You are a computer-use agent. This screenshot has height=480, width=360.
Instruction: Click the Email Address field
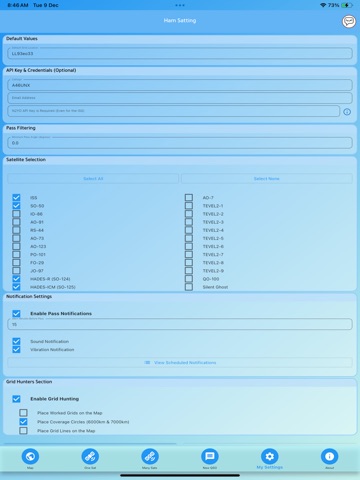[180, 98]
